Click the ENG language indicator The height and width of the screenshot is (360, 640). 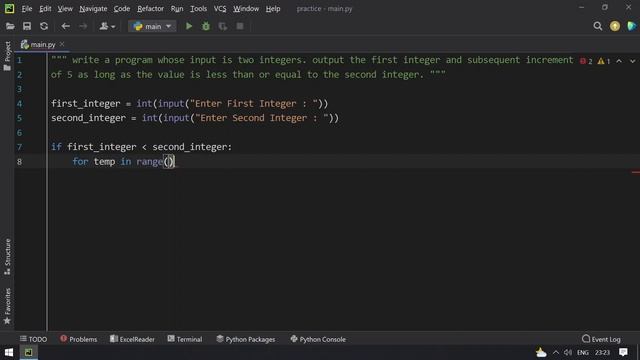pos(583,352)
